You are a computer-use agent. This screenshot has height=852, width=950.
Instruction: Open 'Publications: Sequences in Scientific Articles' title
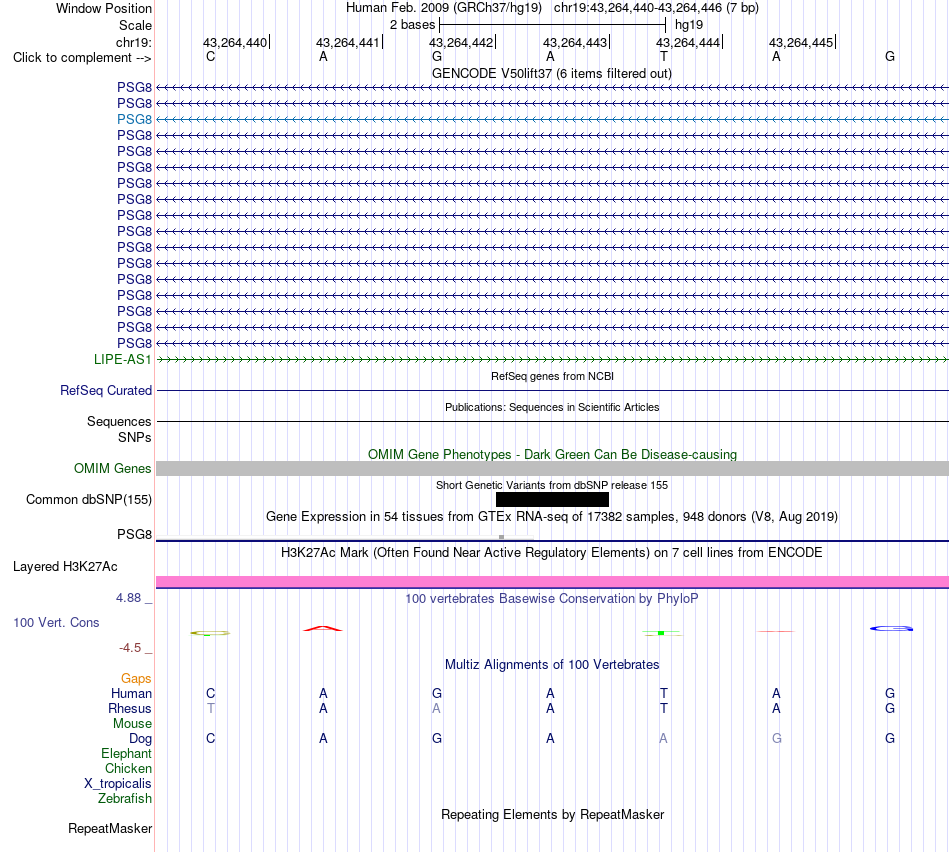click(x=552, y=407)
